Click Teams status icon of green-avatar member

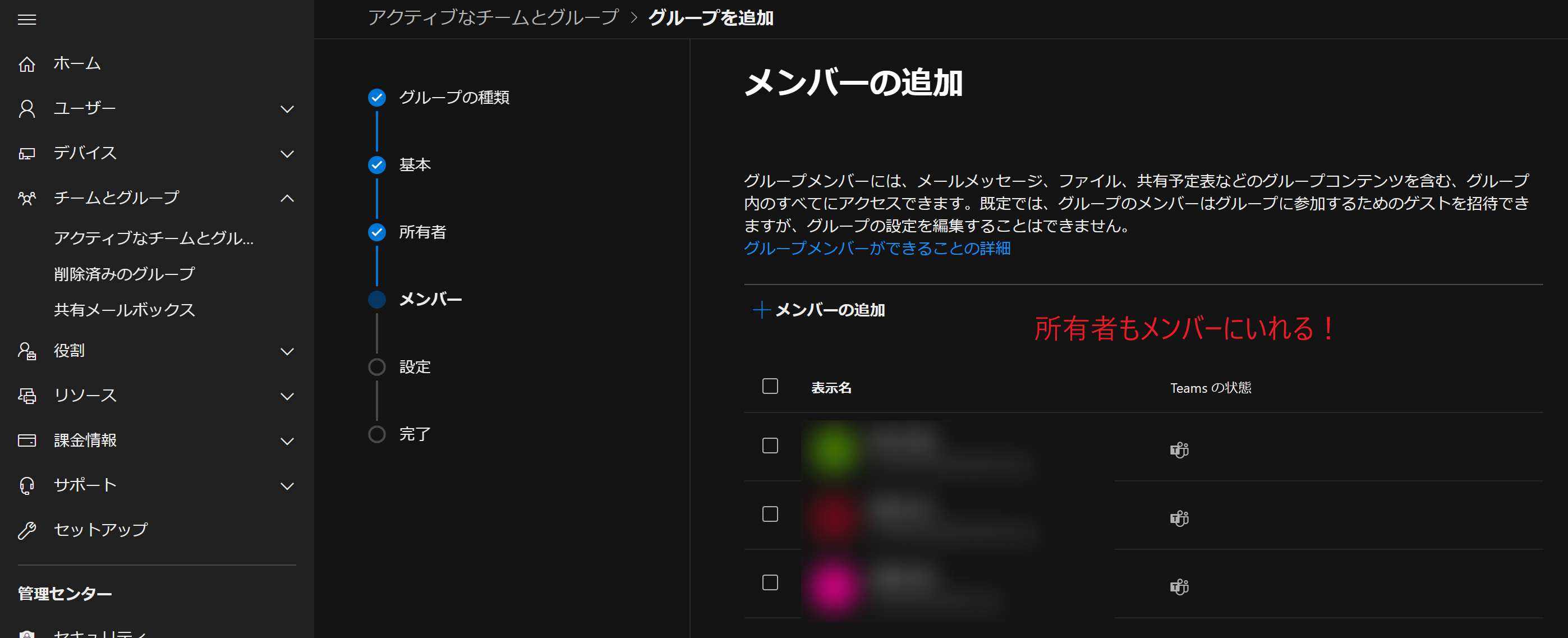point(1179,450)
